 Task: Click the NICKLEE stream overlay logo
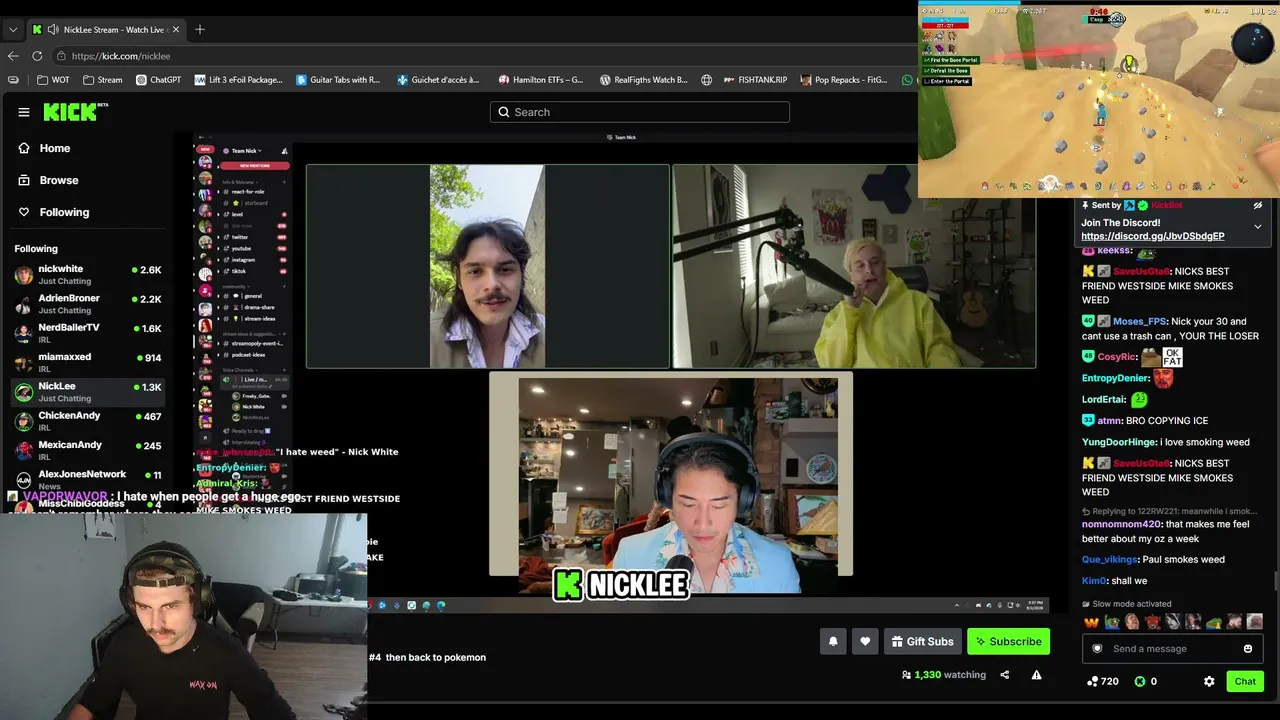(x=621, y=585)
